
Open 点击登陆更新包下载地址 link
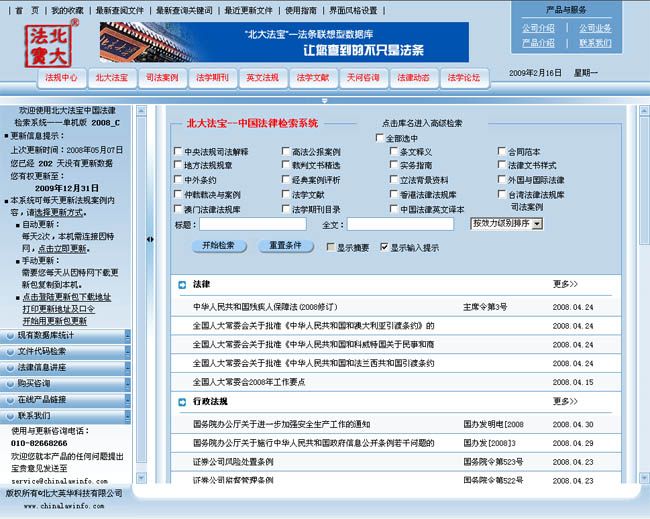point(67,297)
